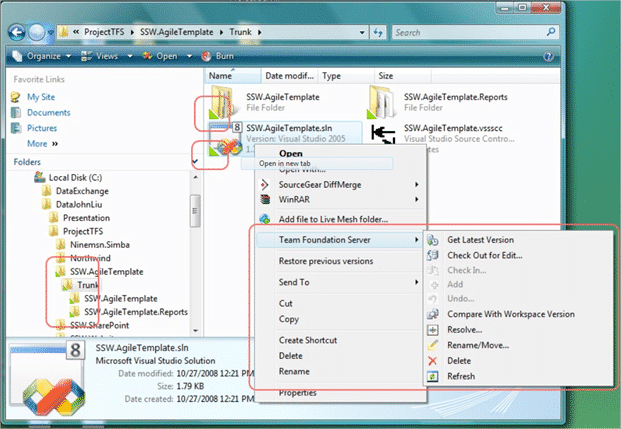Click the Help question mark icon

coord(549,56)
